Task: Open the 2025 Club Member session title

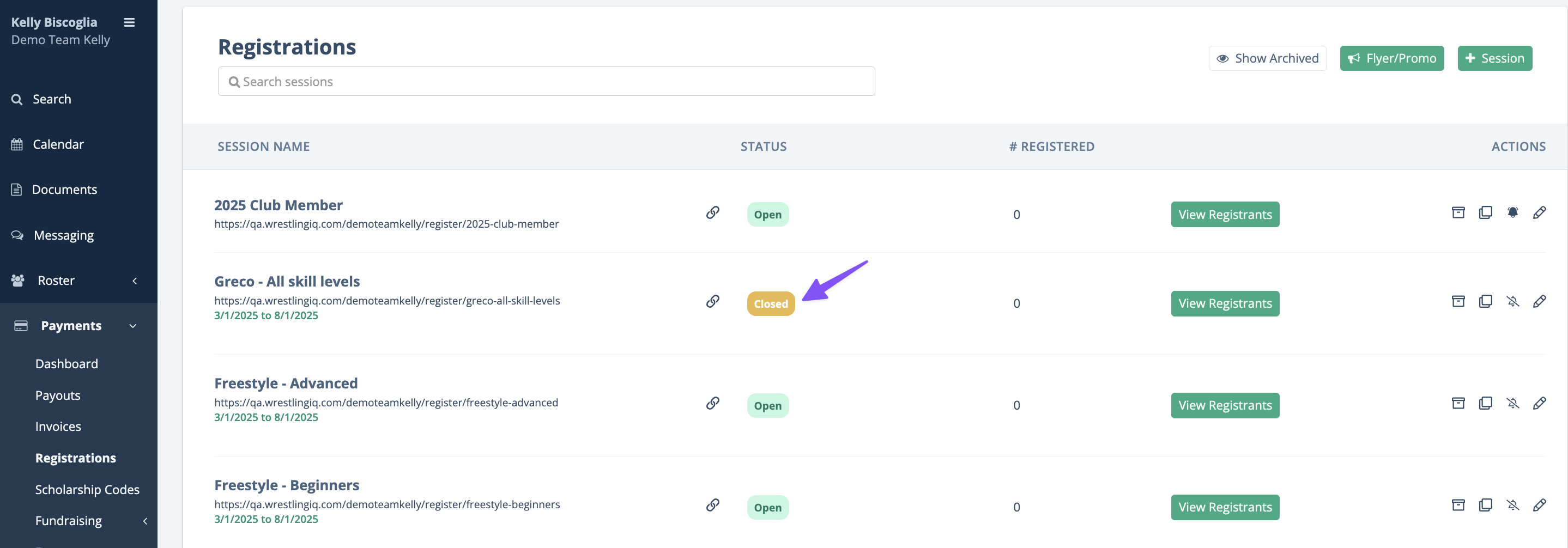Action: [x=278, y=205]
